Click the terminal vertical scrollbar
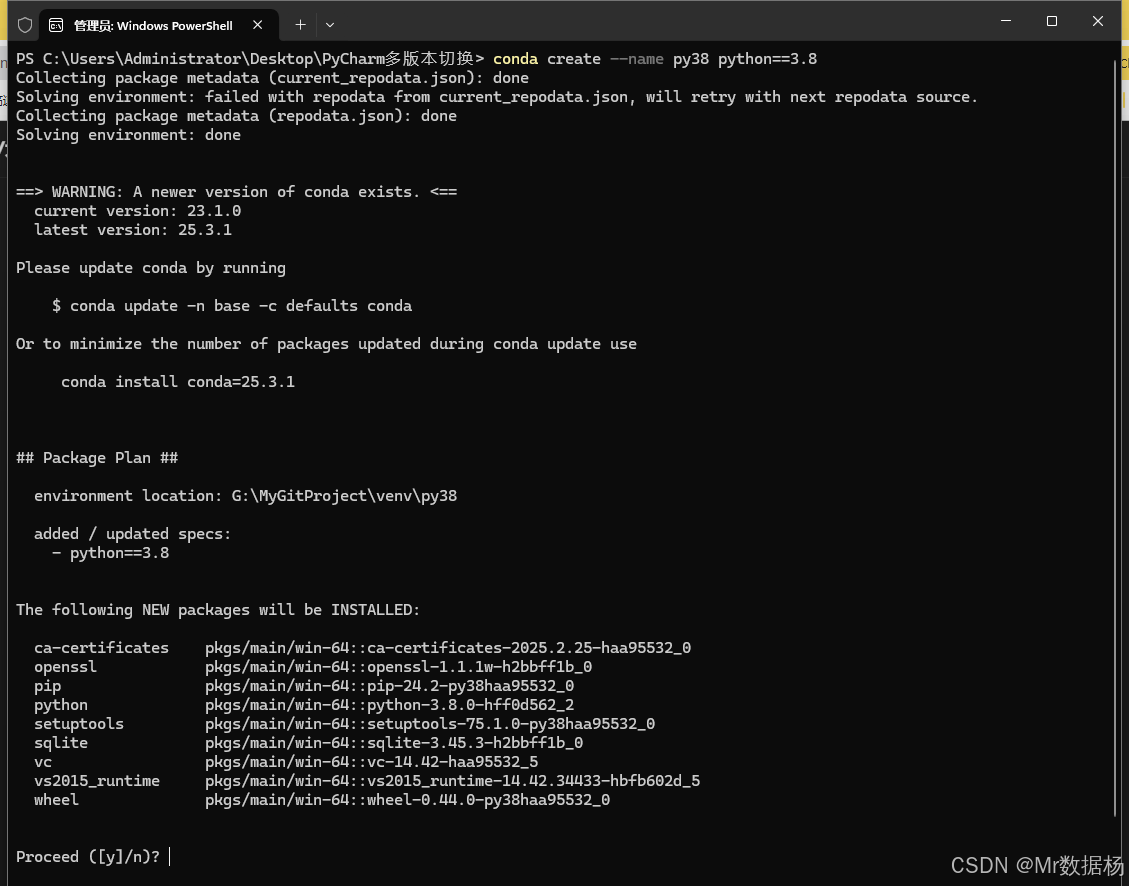Screen dimensions: 1129x886 [1117, 439]
